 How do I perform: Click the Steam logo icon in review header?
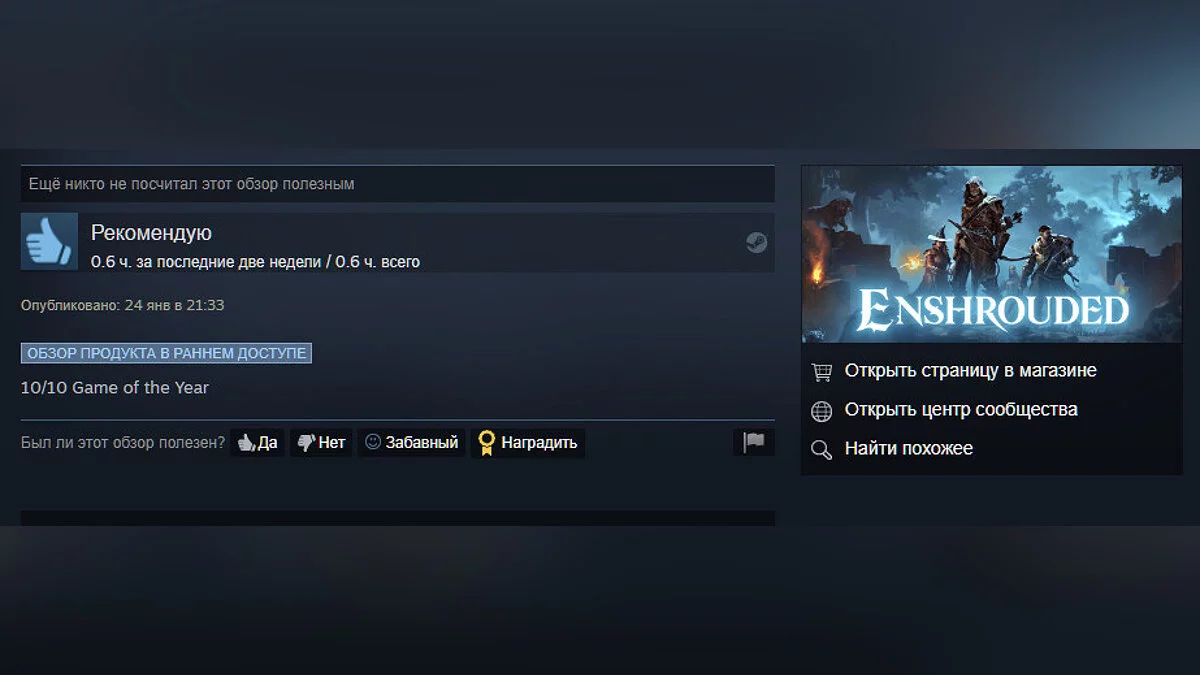click(x=756, y=242)
